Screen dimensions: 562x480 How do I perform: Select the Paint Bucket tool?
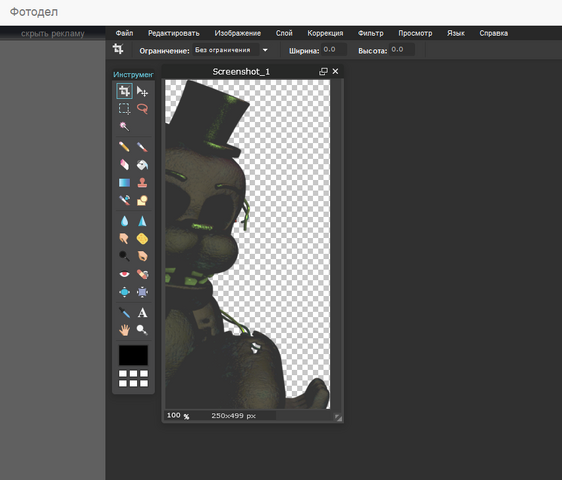pyautogui.click(x=142, y=165)
